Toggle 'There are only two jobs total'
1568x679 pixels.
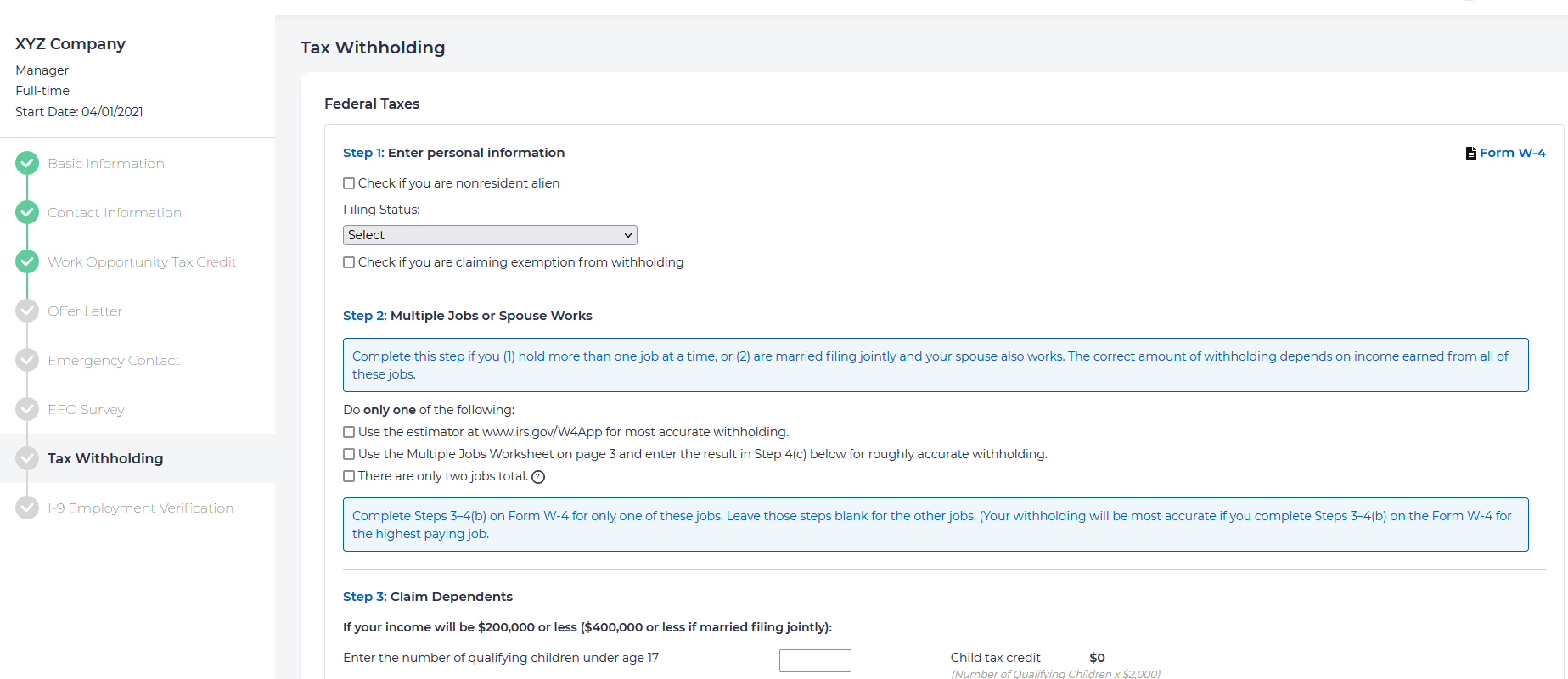(349, 476)
